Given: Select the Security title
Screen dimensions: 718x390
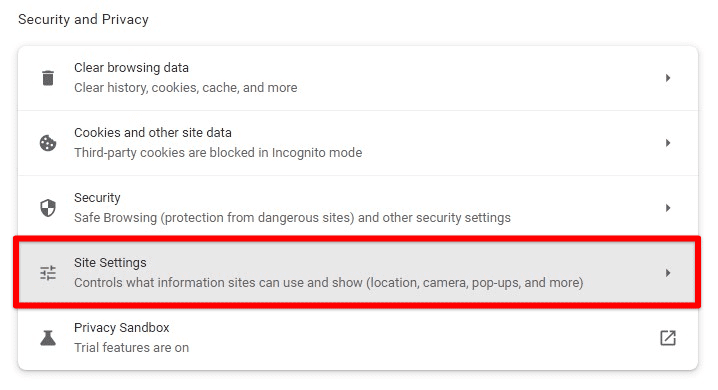Looking at the screenshot, I should coord(98,198).
